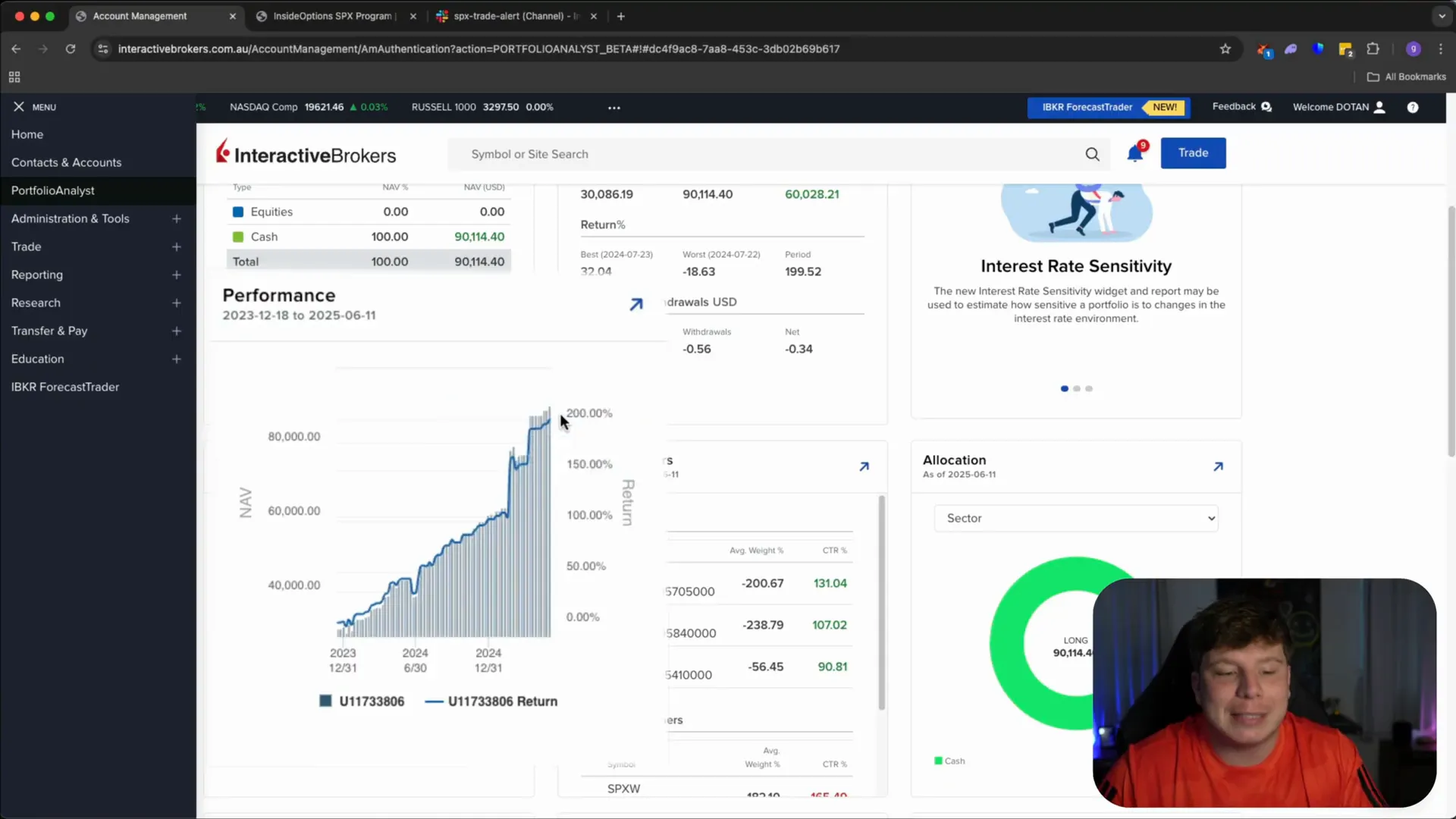Open the tab search chevron
Screen dimensions: 1456x819
tap(1442, 16)
